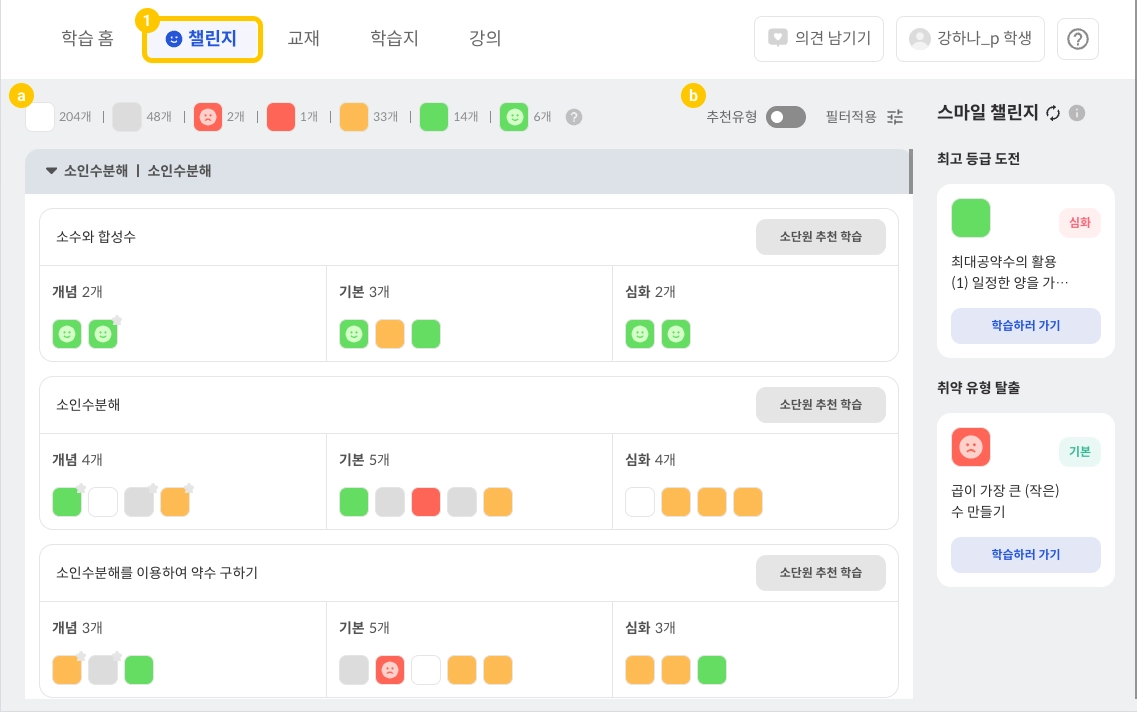The width and height of the screenshot is (1137, 712).
Task: Click the filter settings sliders icon
Action: click(x=895, y=117)
